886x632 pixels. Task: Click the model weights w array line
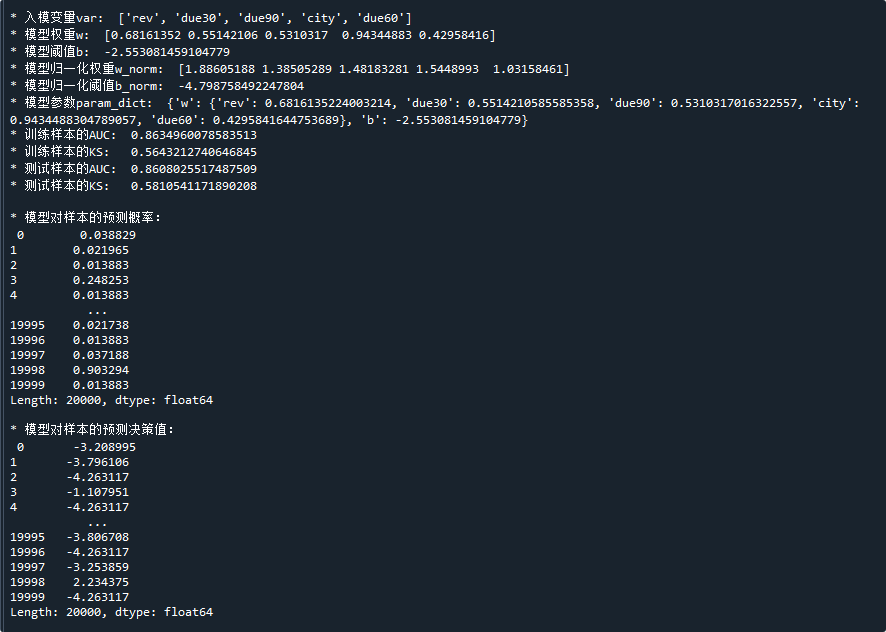point(253,35)
